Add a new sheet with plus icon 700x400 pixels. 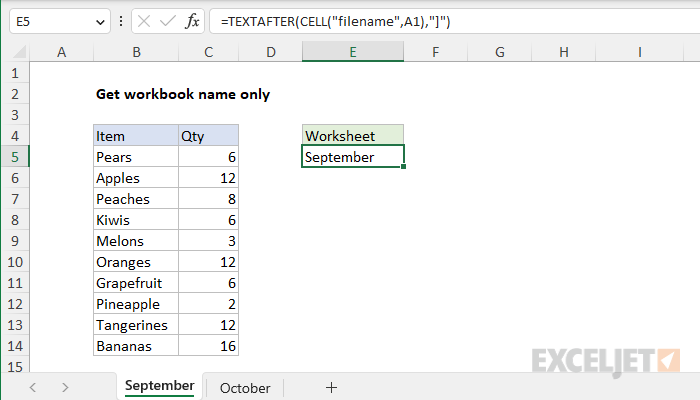pyautogui.click(x=331, y=387)
